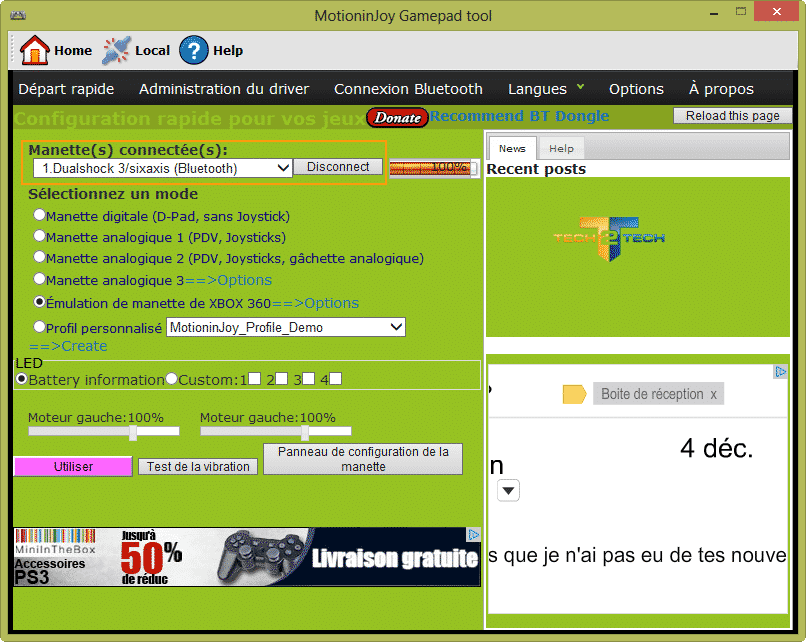Click the Local plug icon

(116, 50)
